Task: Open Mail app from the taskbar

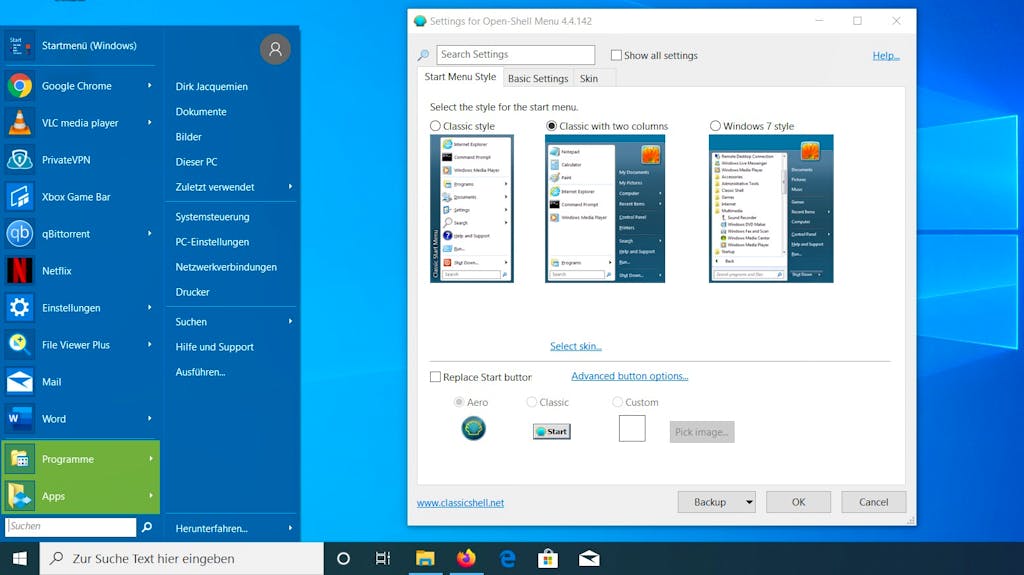Action: (x=589, y=559)
